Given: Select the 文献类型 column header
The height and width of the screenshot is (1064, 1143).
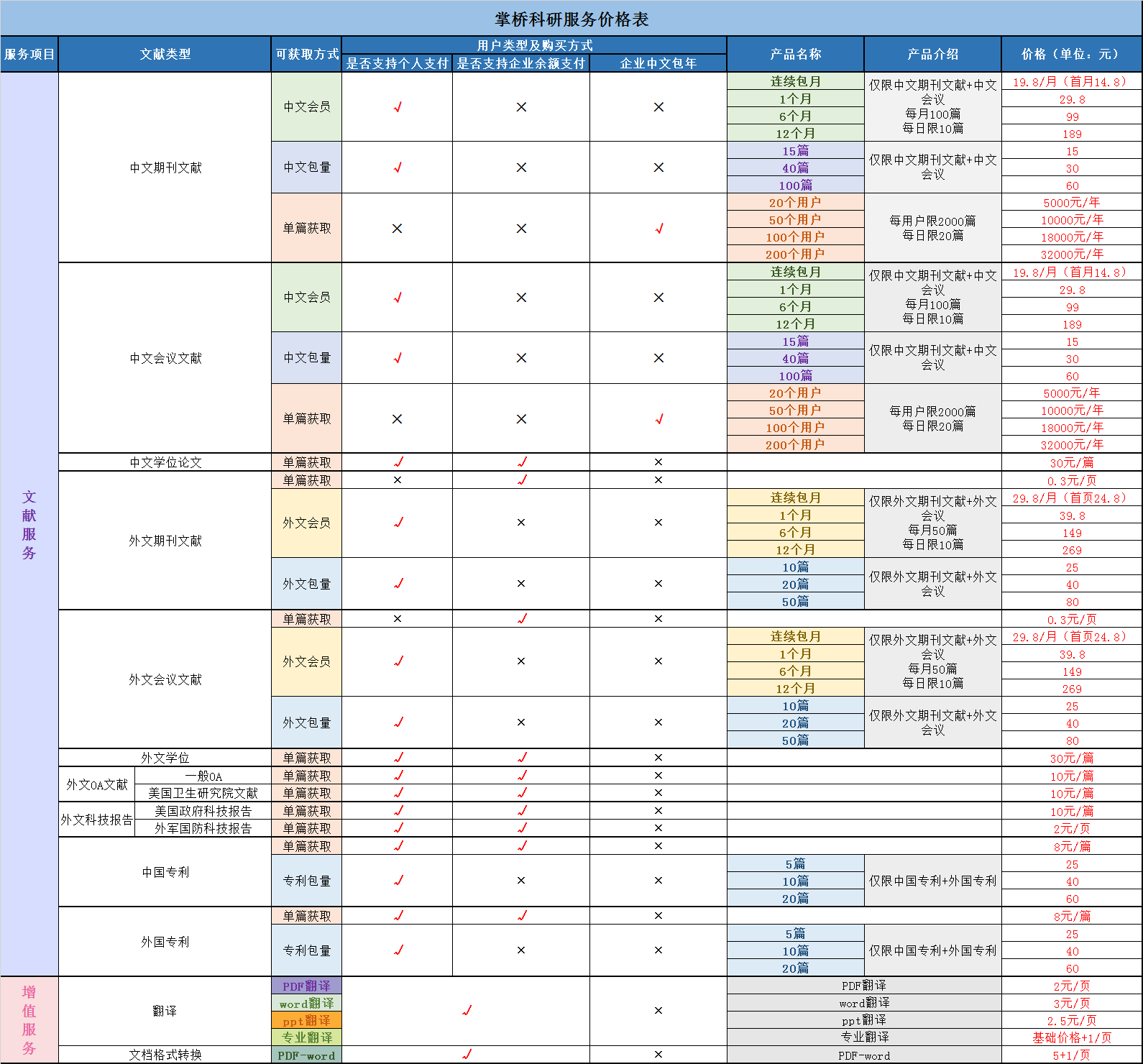Looking at the screenshot, I should point(165,54).
